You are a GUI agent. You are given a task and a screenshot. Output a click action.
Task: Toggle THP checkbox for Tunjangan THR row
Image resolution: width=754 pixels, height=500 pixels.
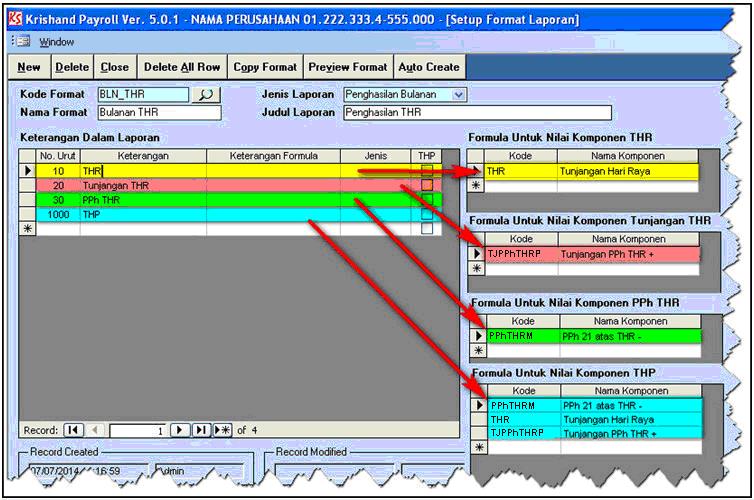tap(427, 185)
